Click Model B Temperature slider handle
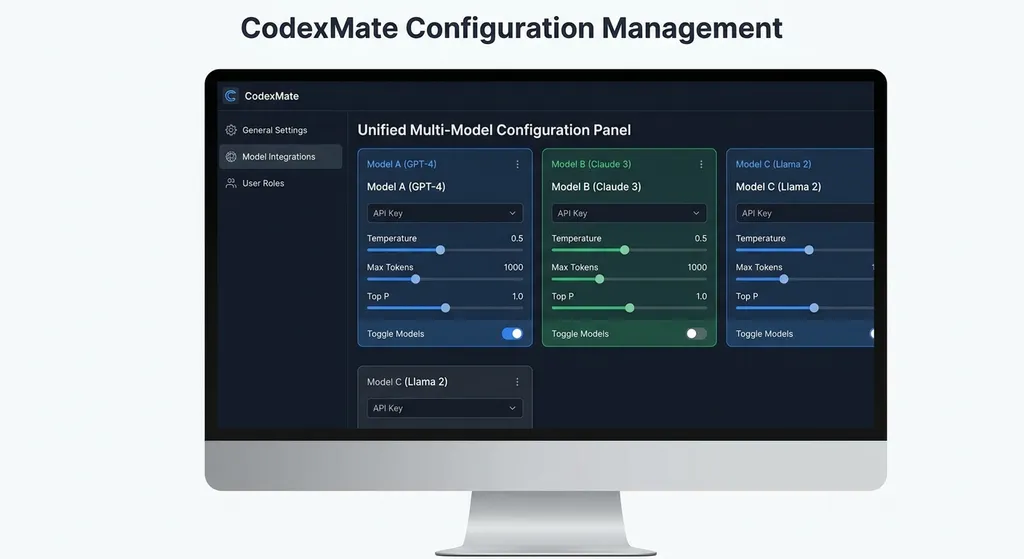 point(624,250)
